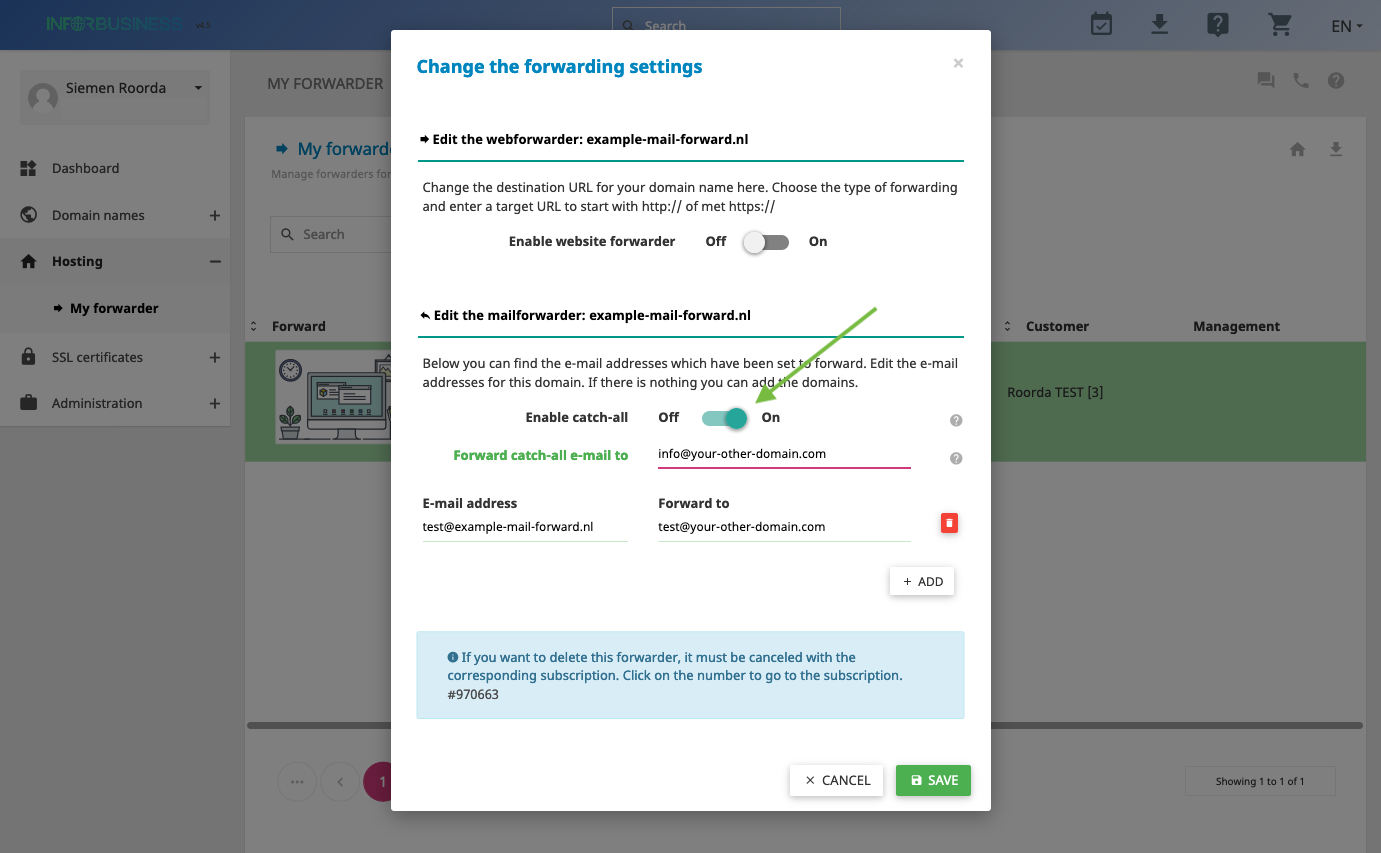The height and width of the screenshot is (853, 1381).
Task: Open the help icon beside Enable catch-all
Action: pyautogui.click(x=956, y=421)
